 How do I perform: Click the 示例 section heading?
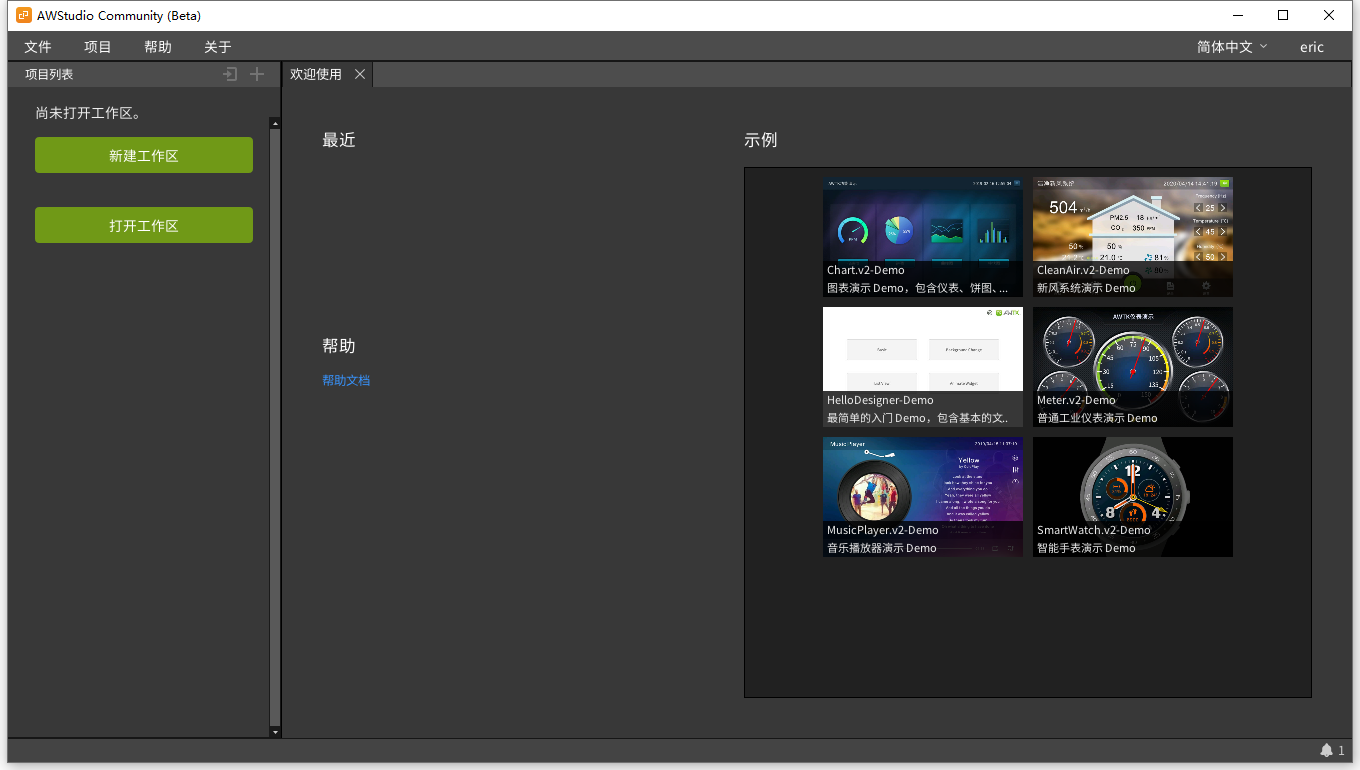761,140
